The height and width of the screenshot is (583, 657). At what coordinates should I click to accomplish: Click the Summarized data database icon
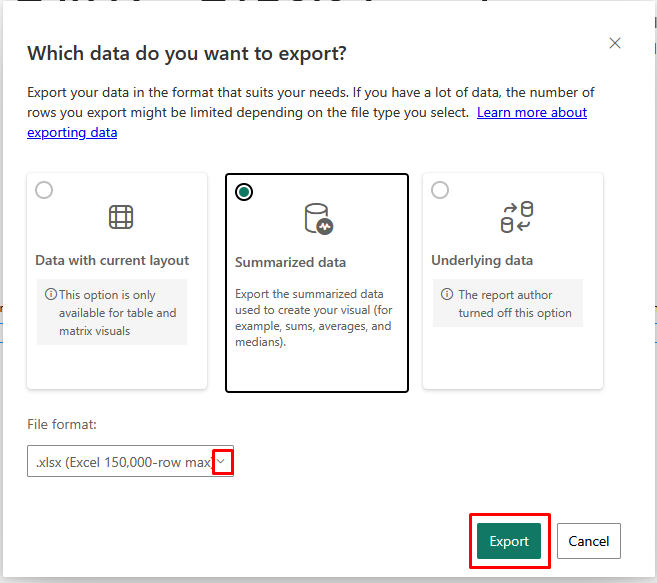tap(318, 219)
